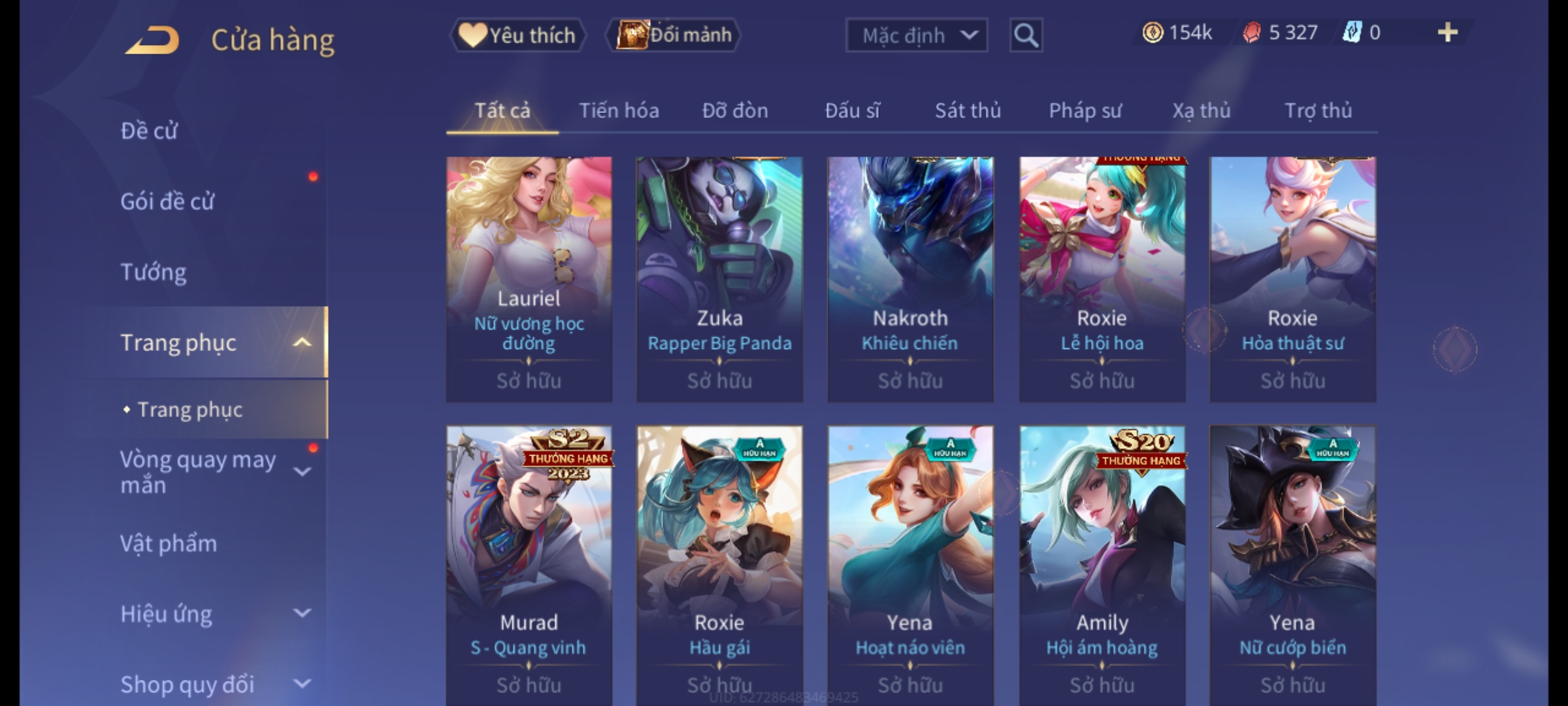
Task: Expand Vòng quay may mắn section
Action: [302, 471]
